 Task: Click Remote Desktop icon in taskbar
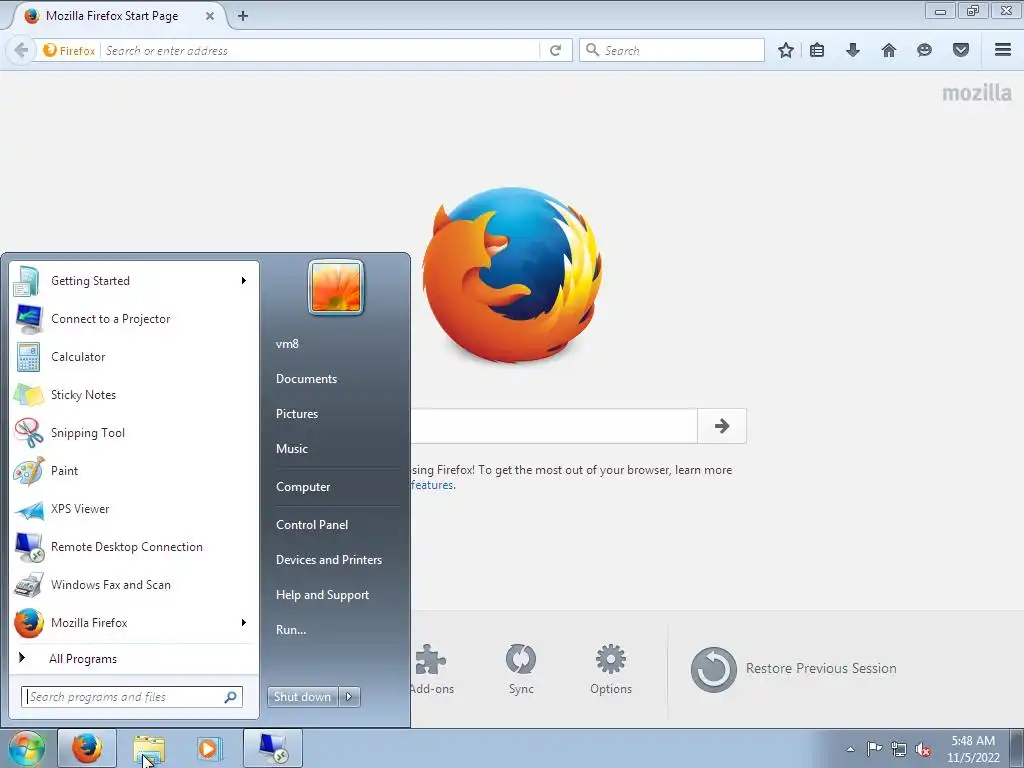click(x=272, y=748)
